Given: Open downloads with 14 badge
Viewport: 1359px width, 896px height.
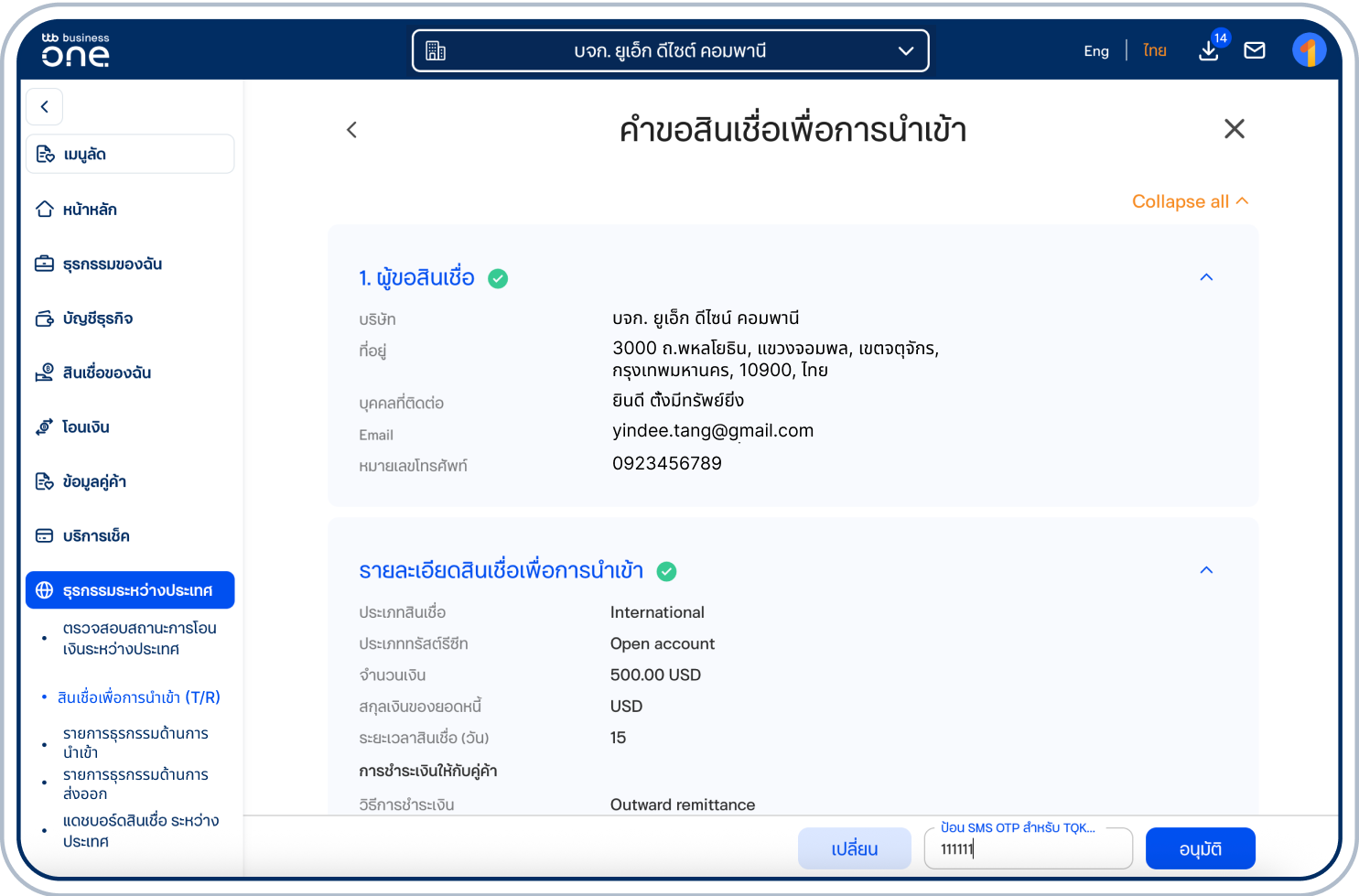Looking at the screenshot, I should tap(1210, 49).
